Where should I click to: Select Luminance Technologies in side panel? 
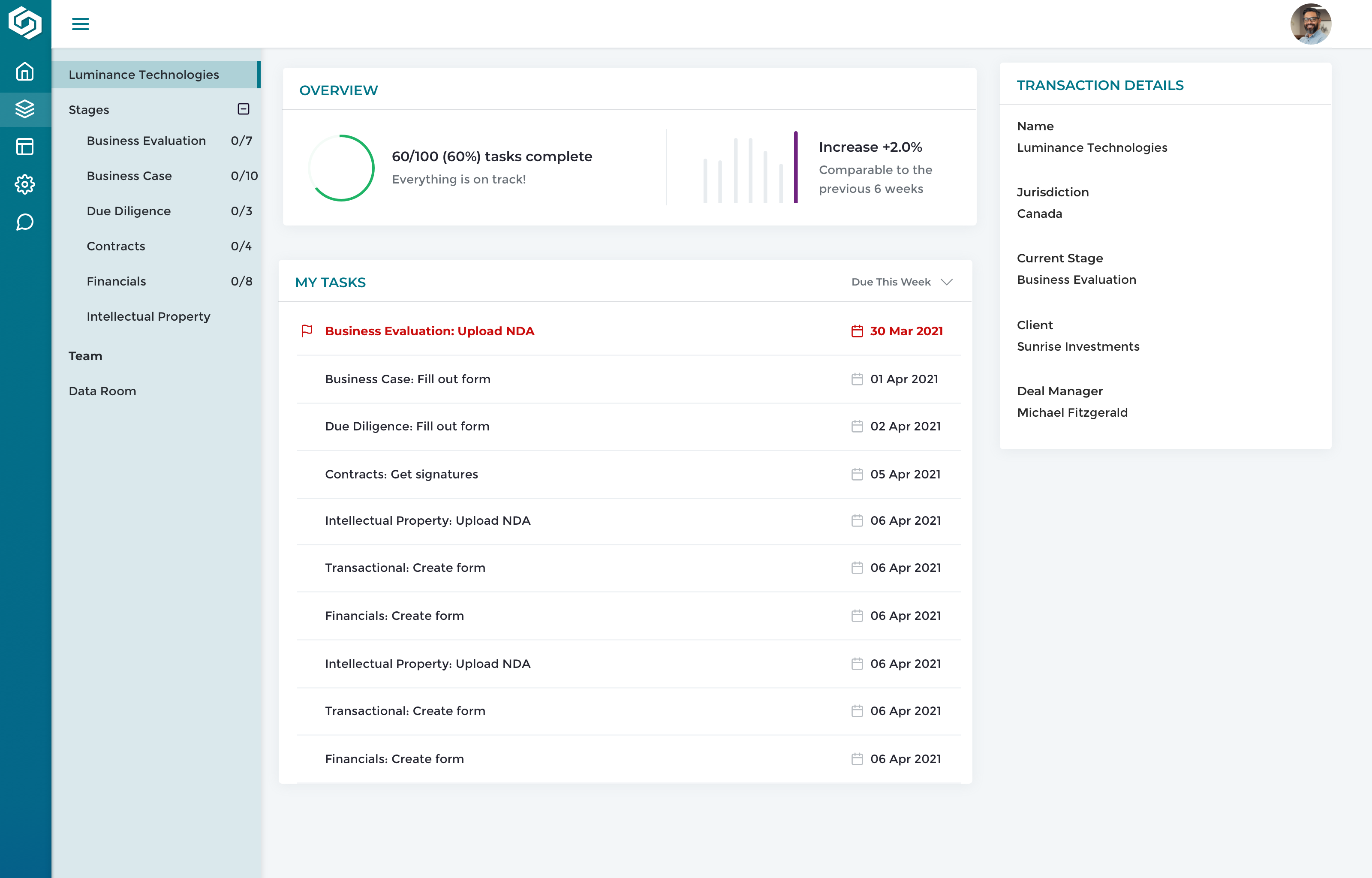pos(144,75)
